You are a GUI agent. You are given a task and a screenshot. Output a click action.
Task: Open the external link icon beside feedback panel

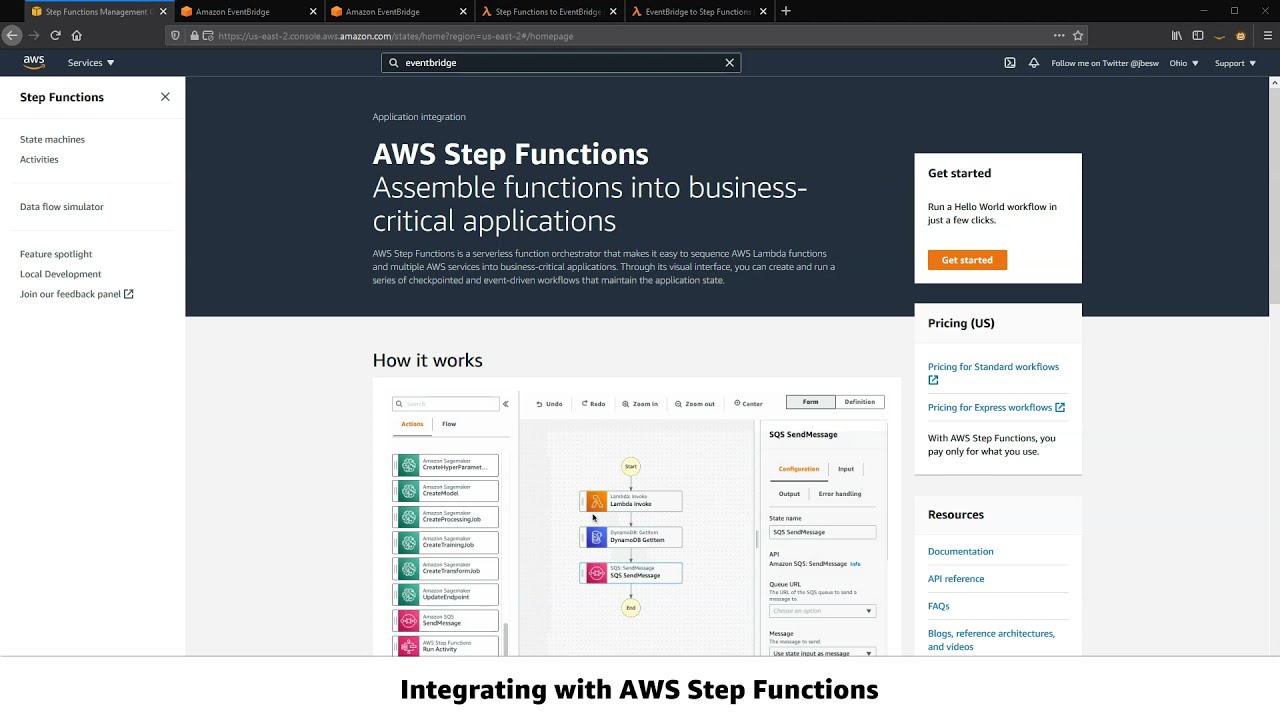tap(128, 294)
